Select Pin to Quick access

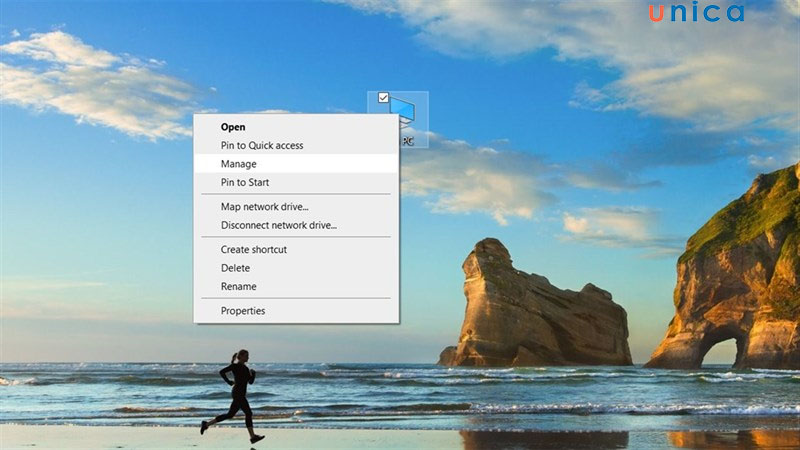pos(296,145)
